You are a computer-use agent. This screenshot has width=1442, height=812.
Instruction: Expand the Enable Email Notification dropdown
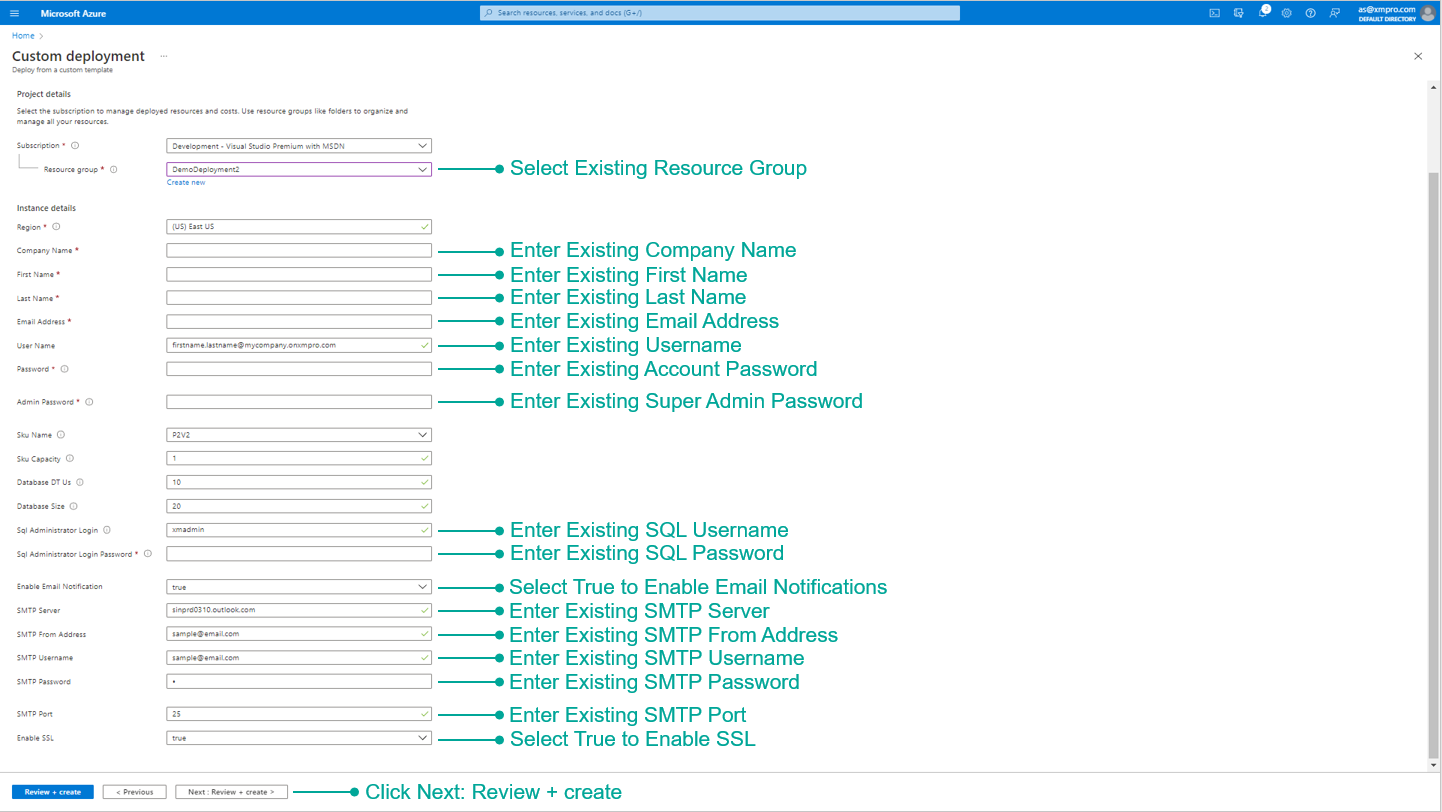299,587
